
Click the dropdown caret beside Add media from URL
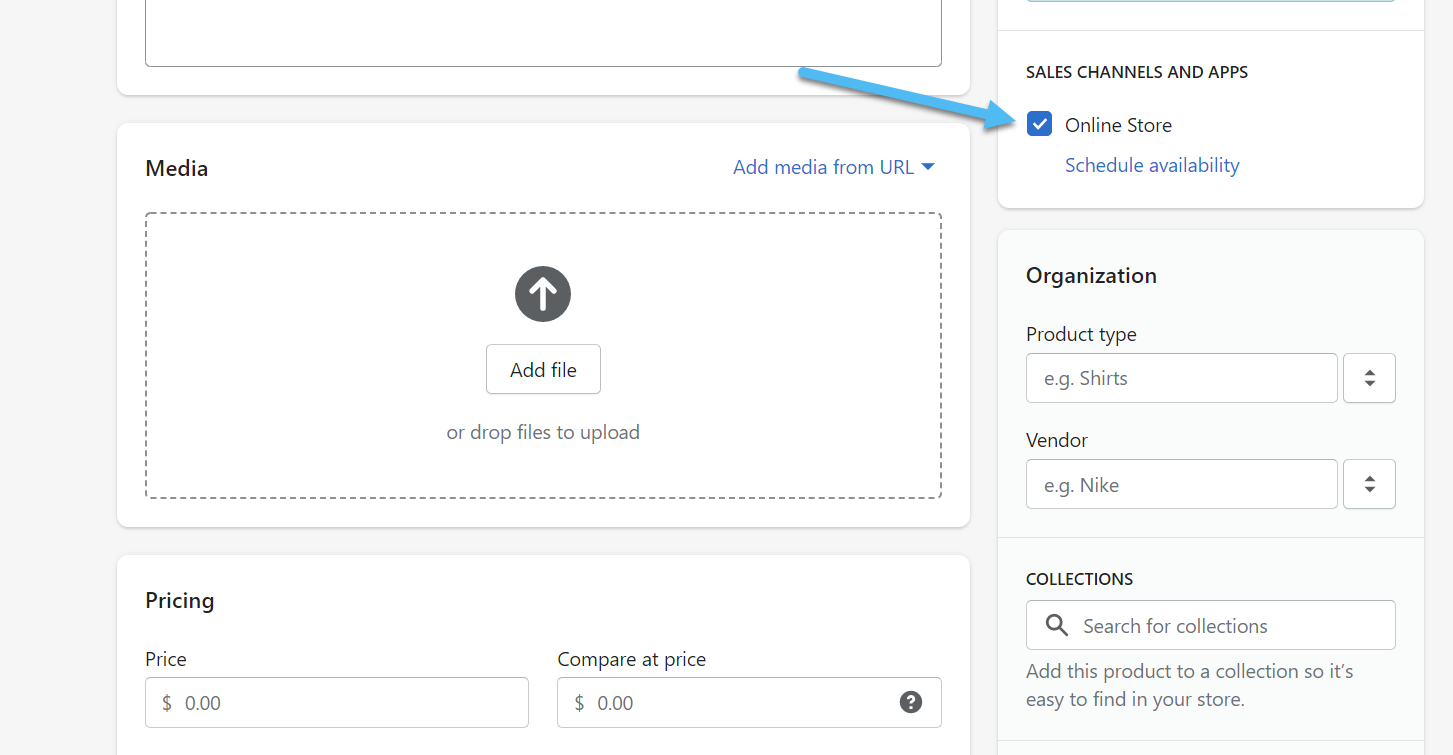[x=928, y=167]
